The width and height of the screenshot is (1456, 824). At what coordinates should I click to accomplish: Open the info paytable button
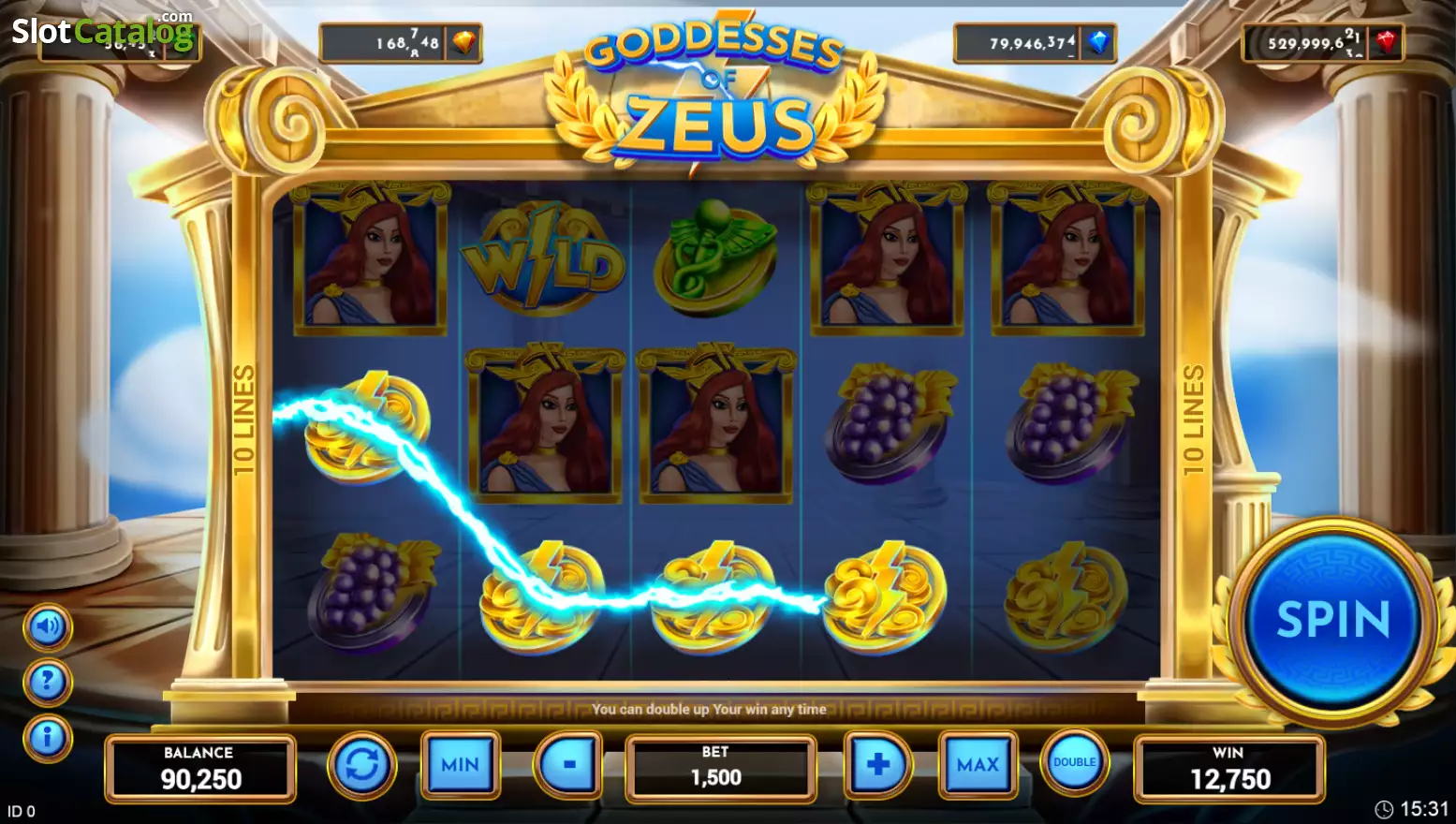click(x=47, y=738)
